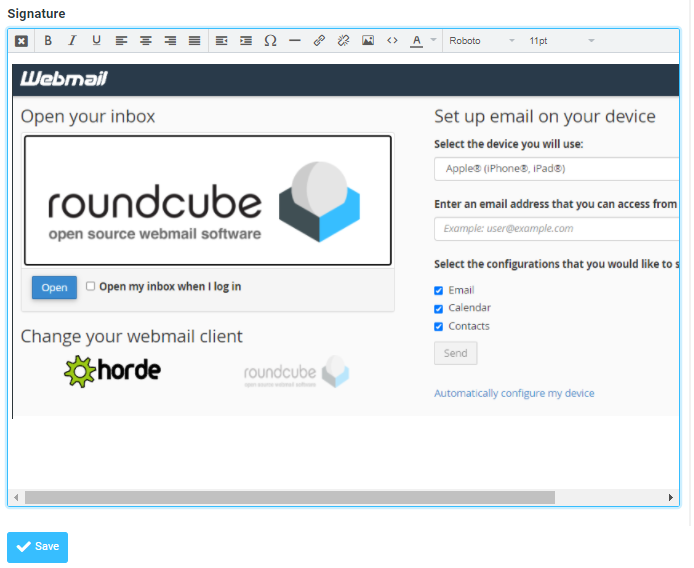Insert a special character (Omega icon)
The height and width of the screenshot is (568, 694).
[270, 41]
